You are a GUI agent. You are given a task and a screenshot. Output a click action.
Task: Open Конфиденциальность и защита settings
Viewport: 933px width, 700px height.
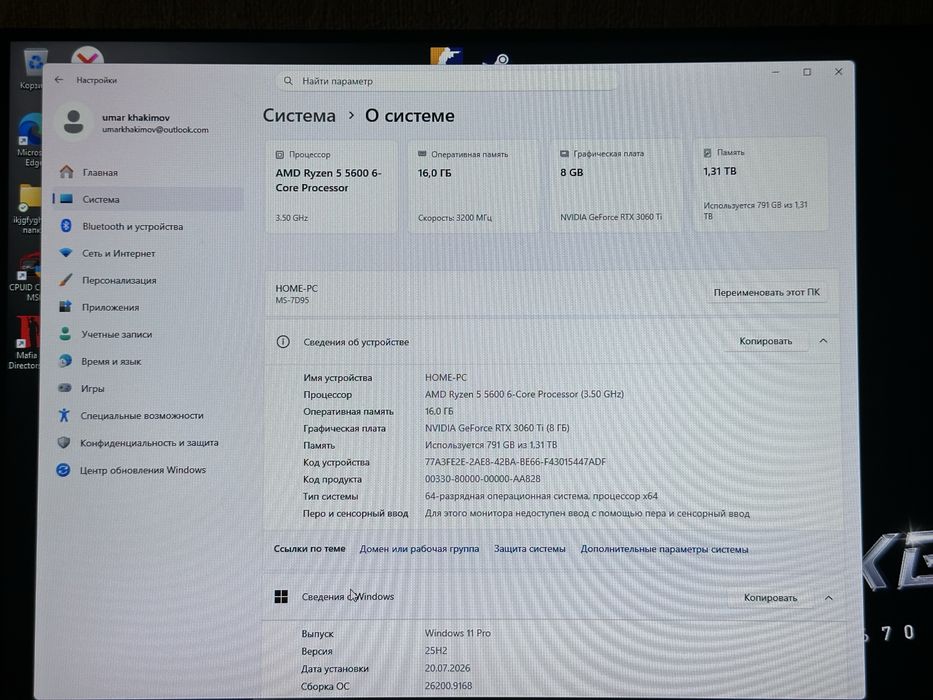click(x=148, y=442)
